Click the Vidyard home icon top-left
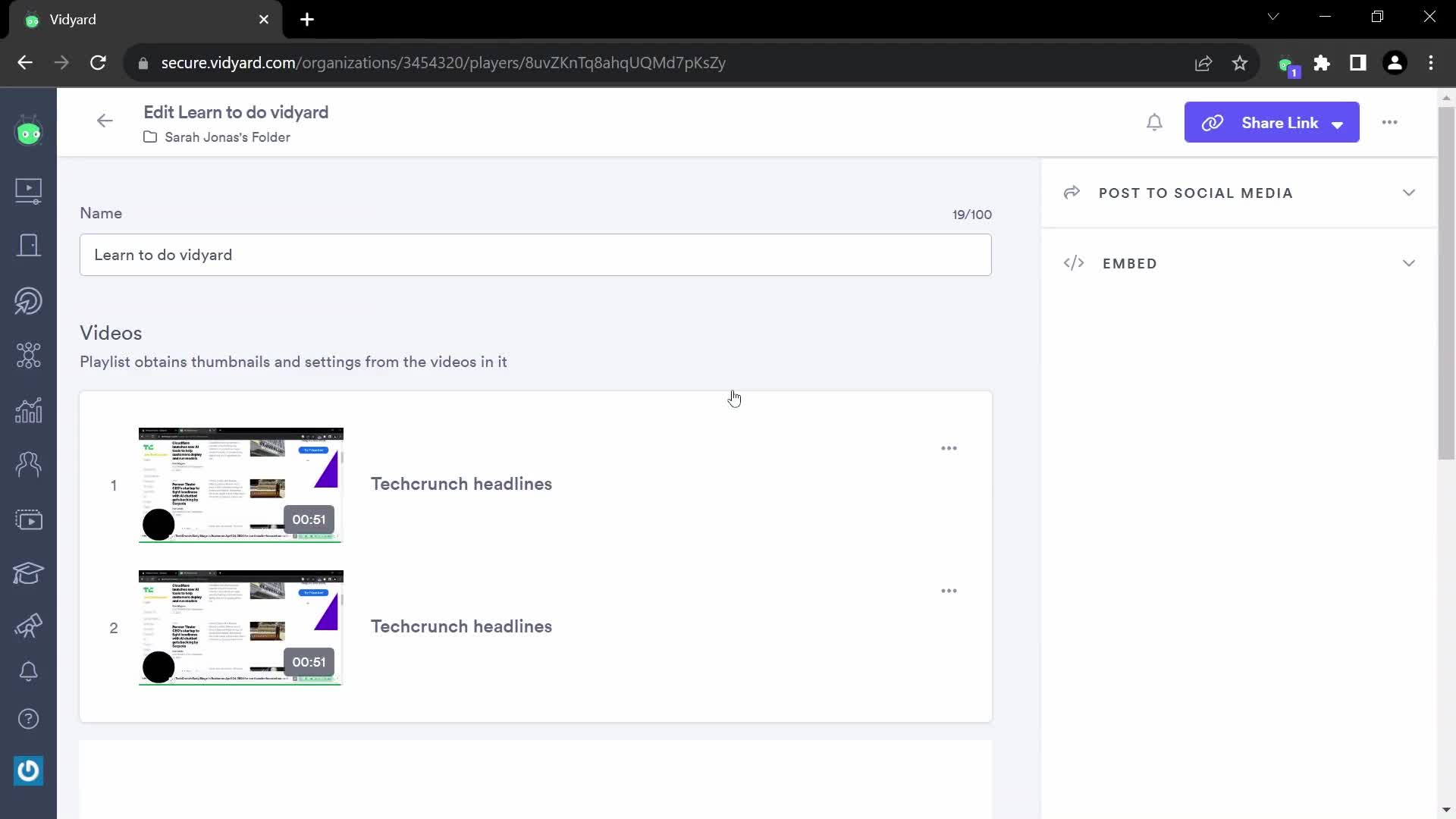The height and width of the screenshot is (819, 1456). (x=28, y=132)
